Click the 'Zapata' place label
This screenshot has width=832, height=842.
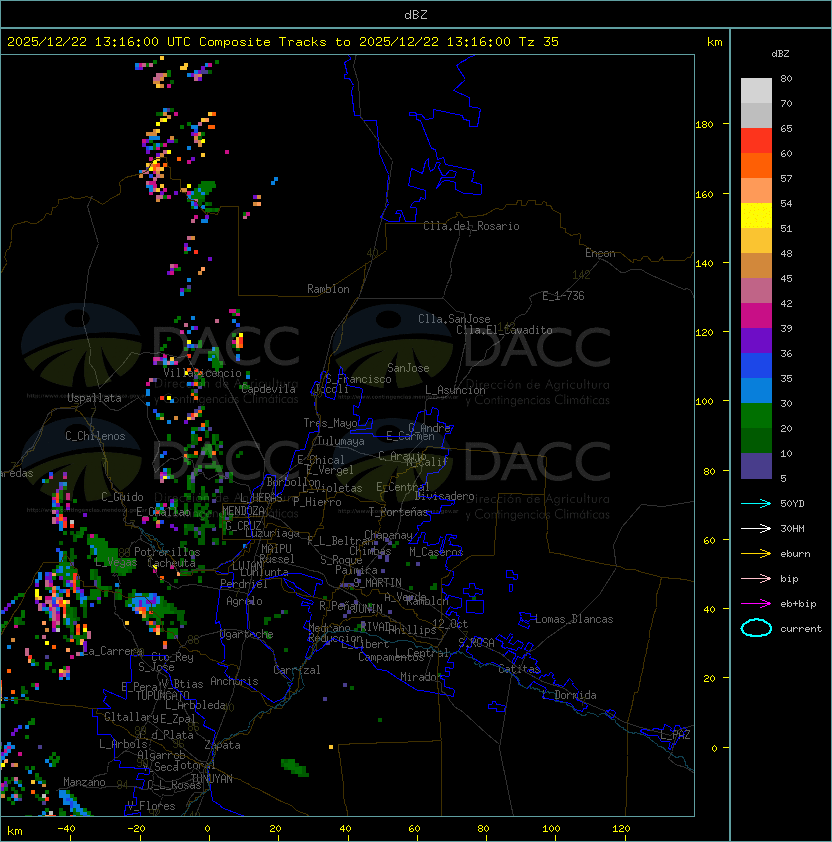coord(222,745)
